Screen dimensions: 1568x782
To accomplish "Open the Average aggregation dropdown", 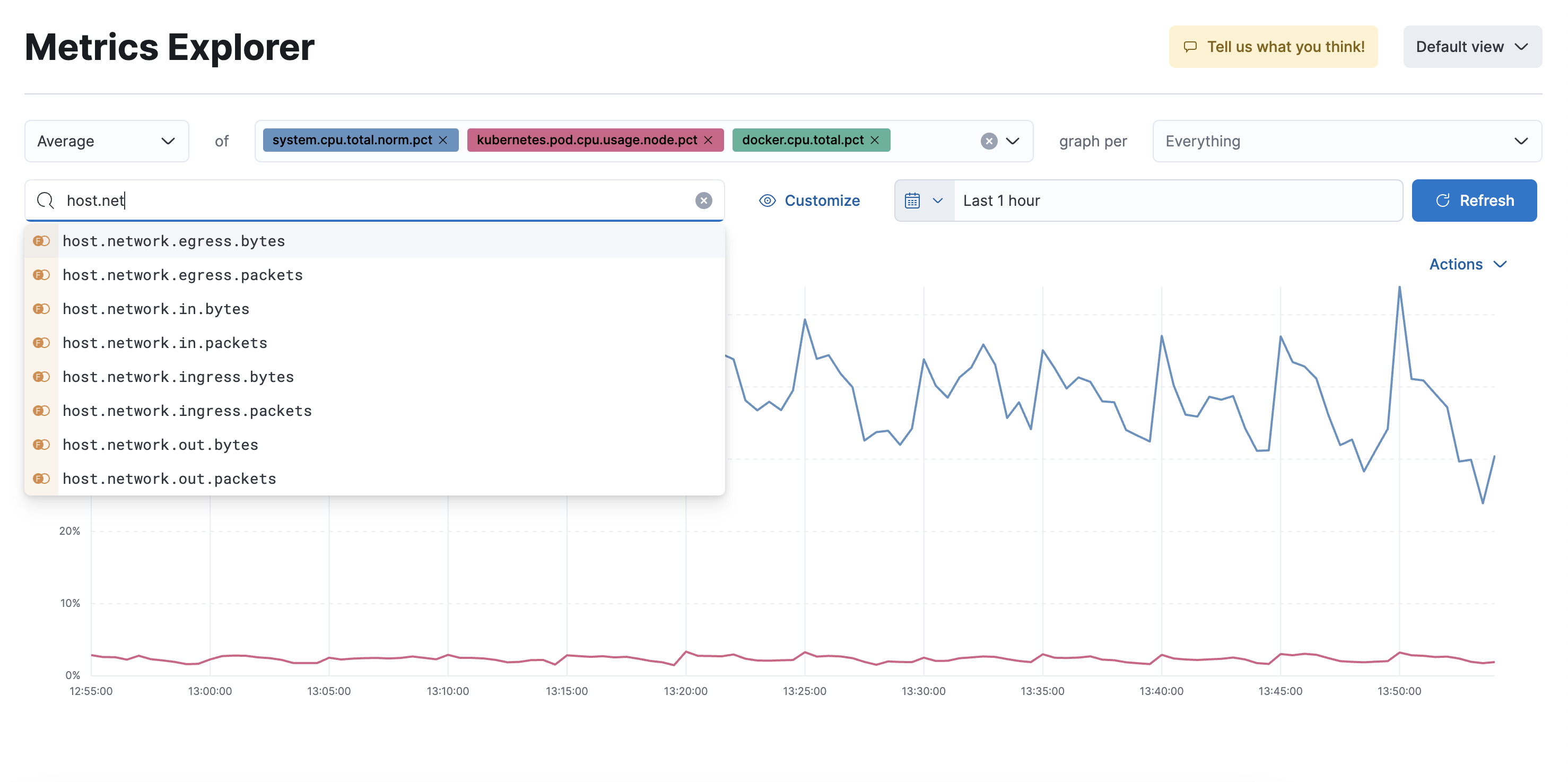I will tap(107, 141).
